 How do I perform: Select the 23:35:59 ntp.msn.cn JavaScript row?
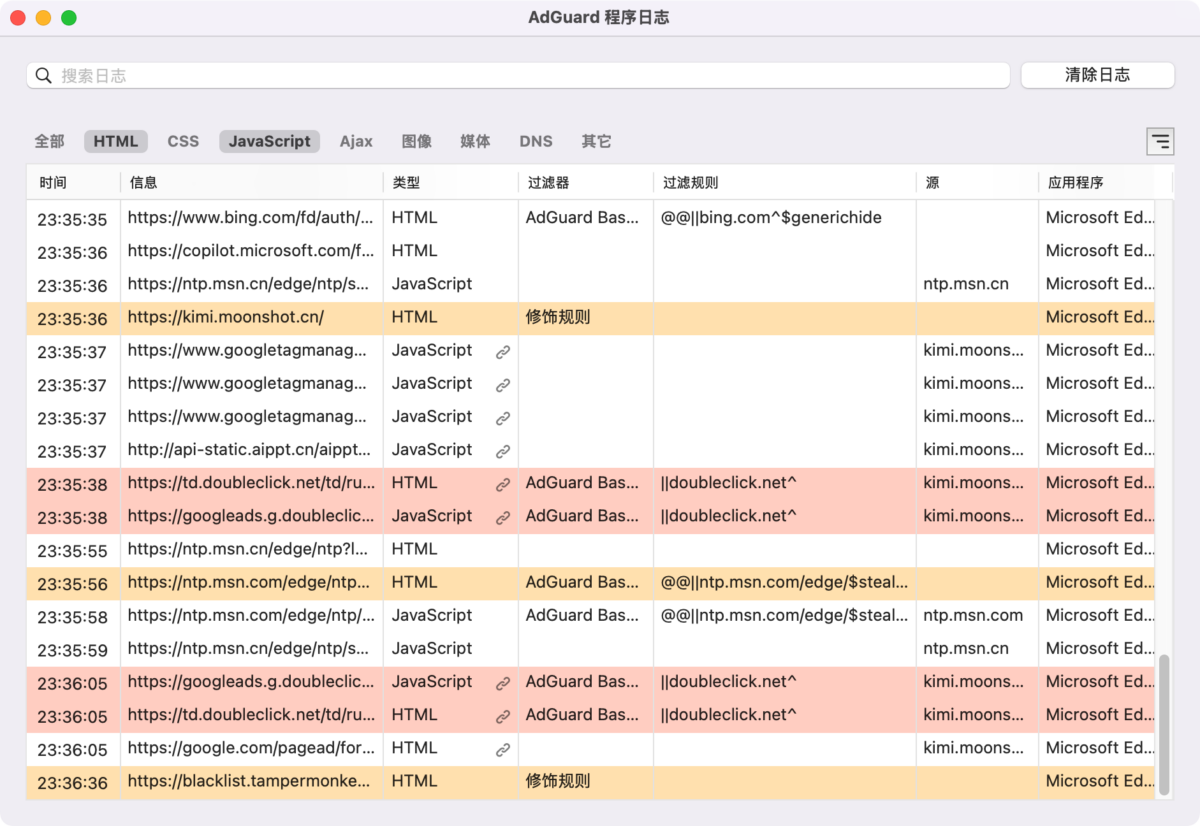coord(591,649)
